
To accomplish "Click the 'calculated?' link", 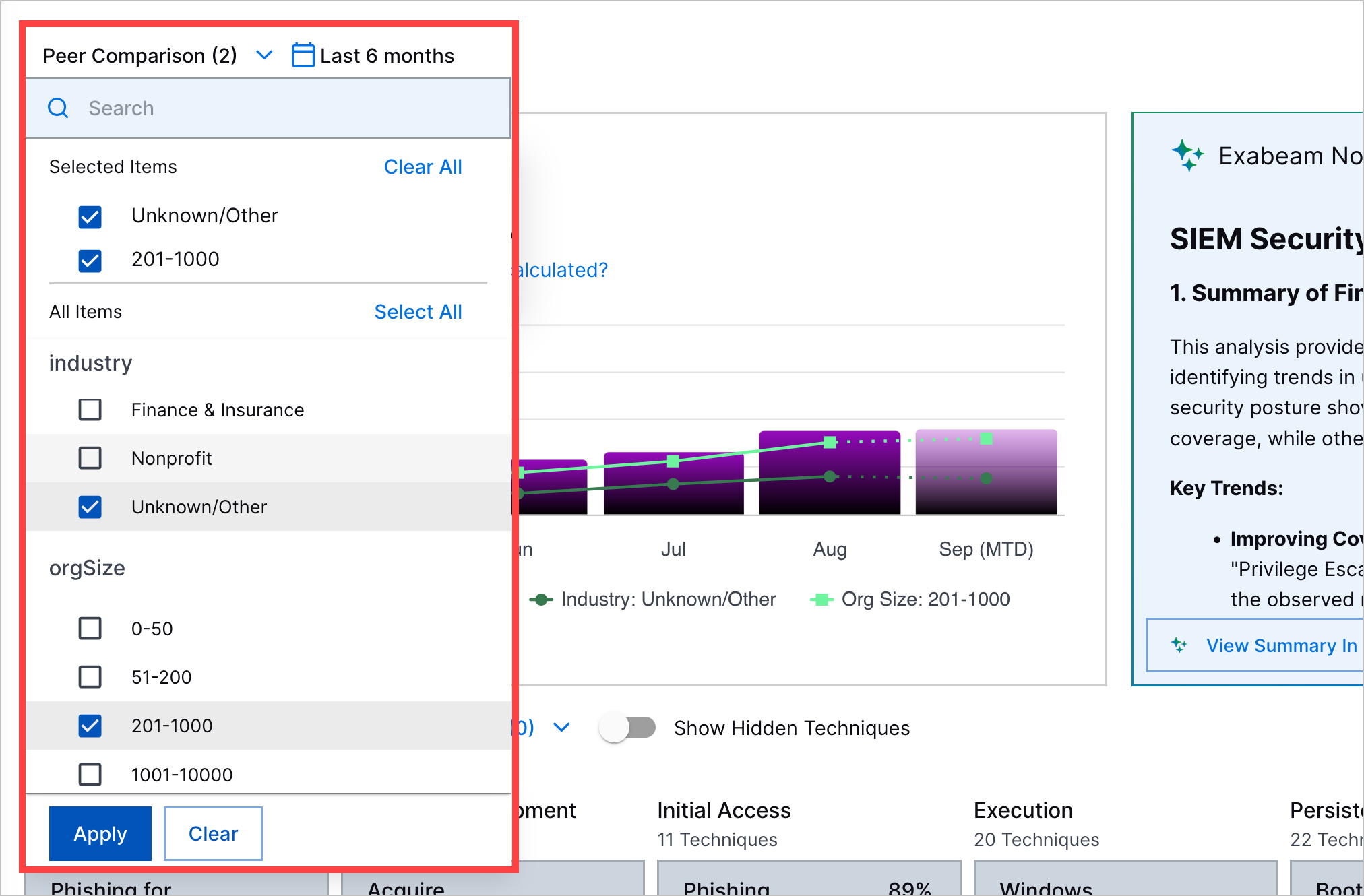I will [561, 270].
